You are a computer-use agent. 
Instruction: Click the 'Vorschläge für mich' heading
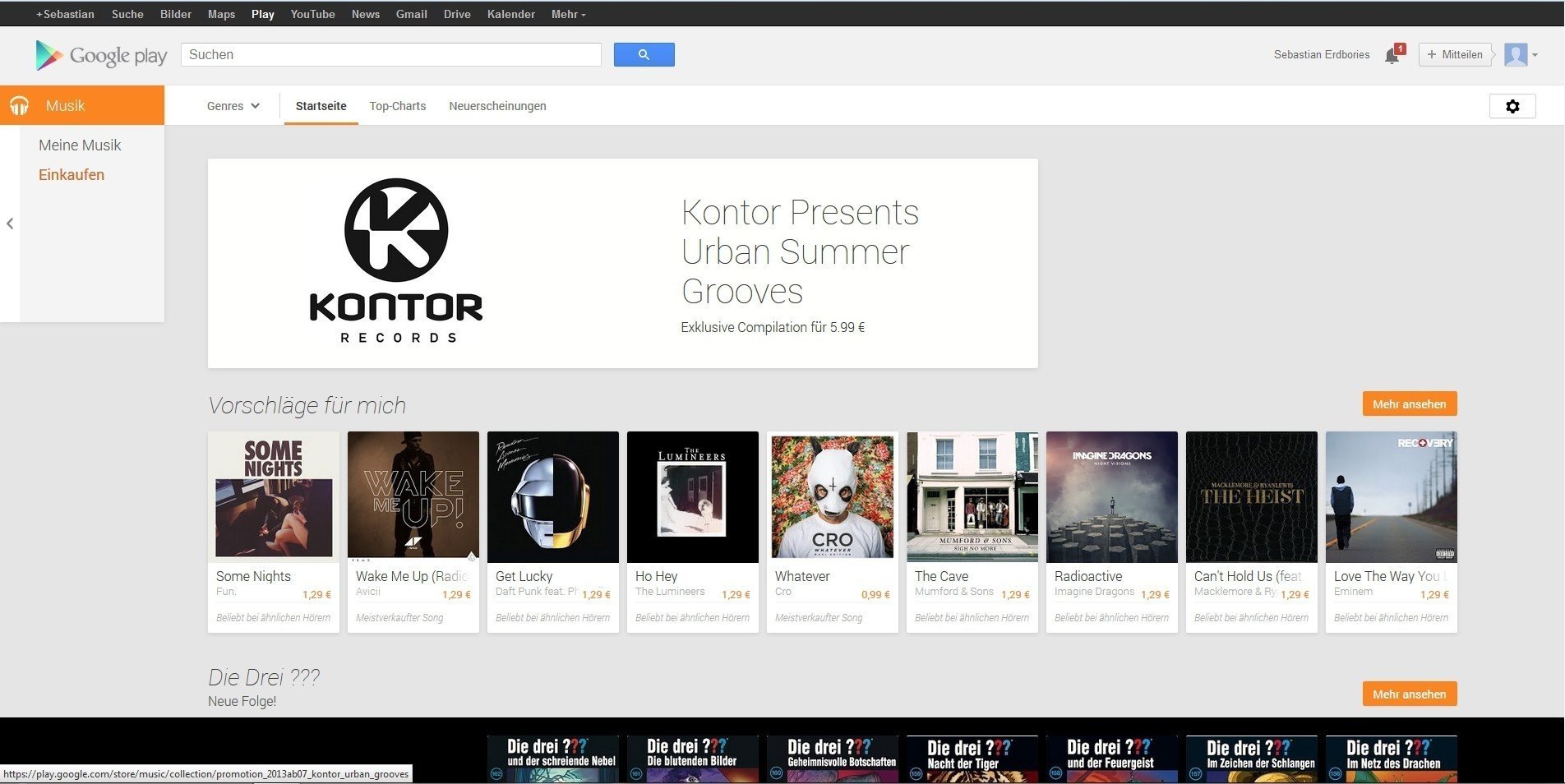[307, 405]
